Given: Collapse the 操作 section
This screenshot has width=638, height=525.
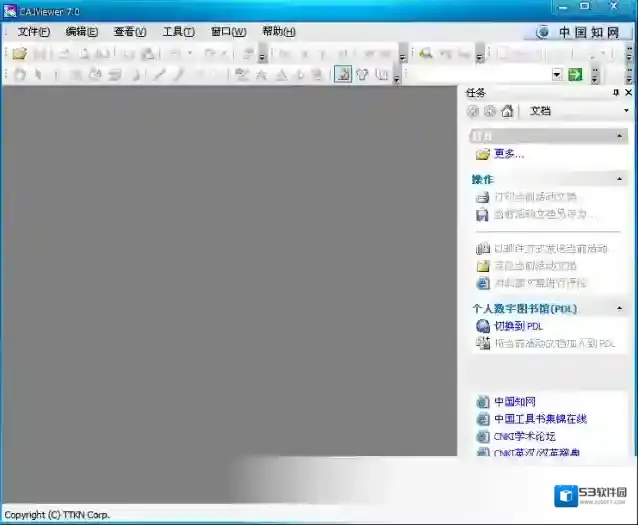Looking at the screenshot, I should pyautogui.click(x=620, y=179).
